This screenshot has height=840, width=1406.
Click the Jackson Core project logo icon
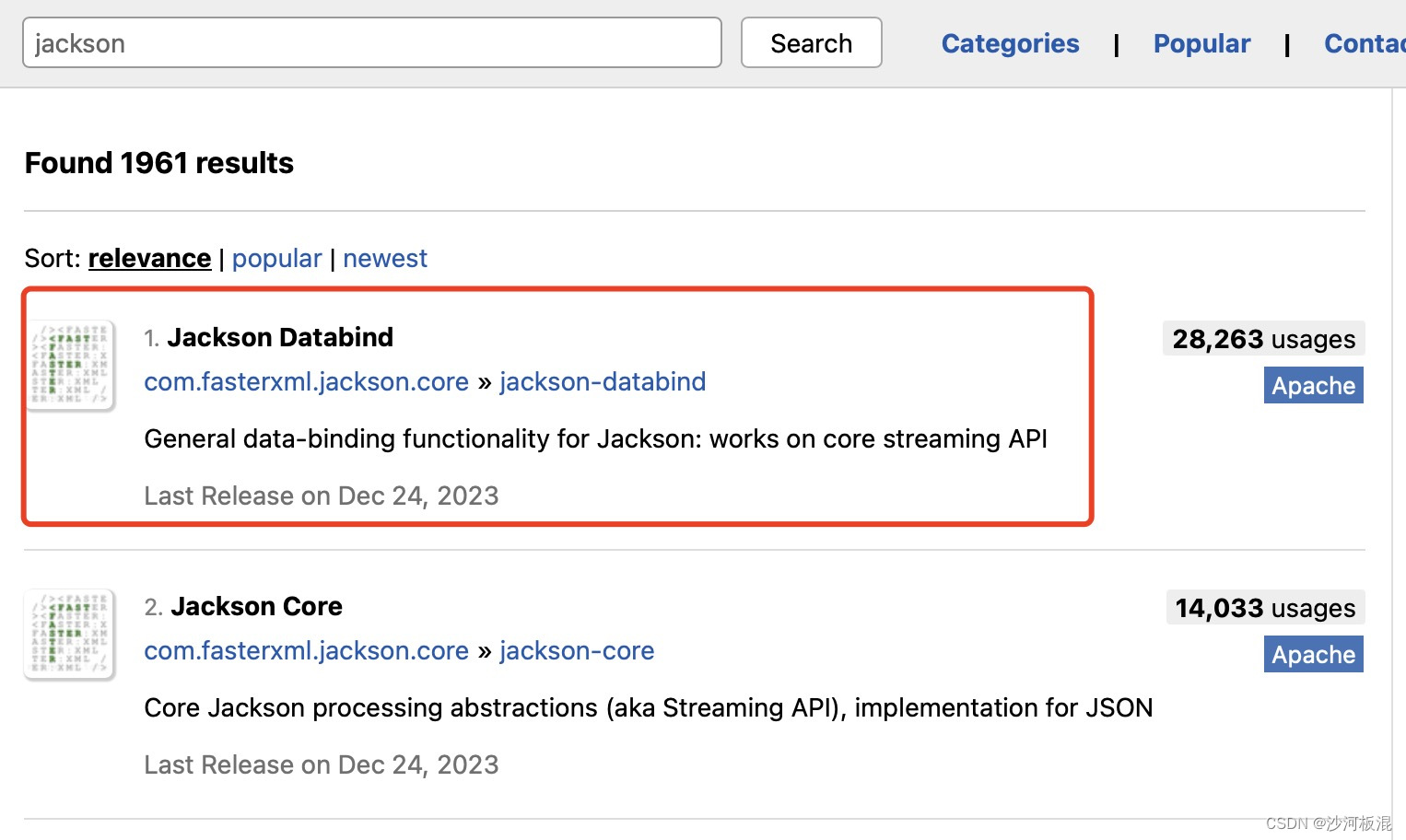coord(70,634)
